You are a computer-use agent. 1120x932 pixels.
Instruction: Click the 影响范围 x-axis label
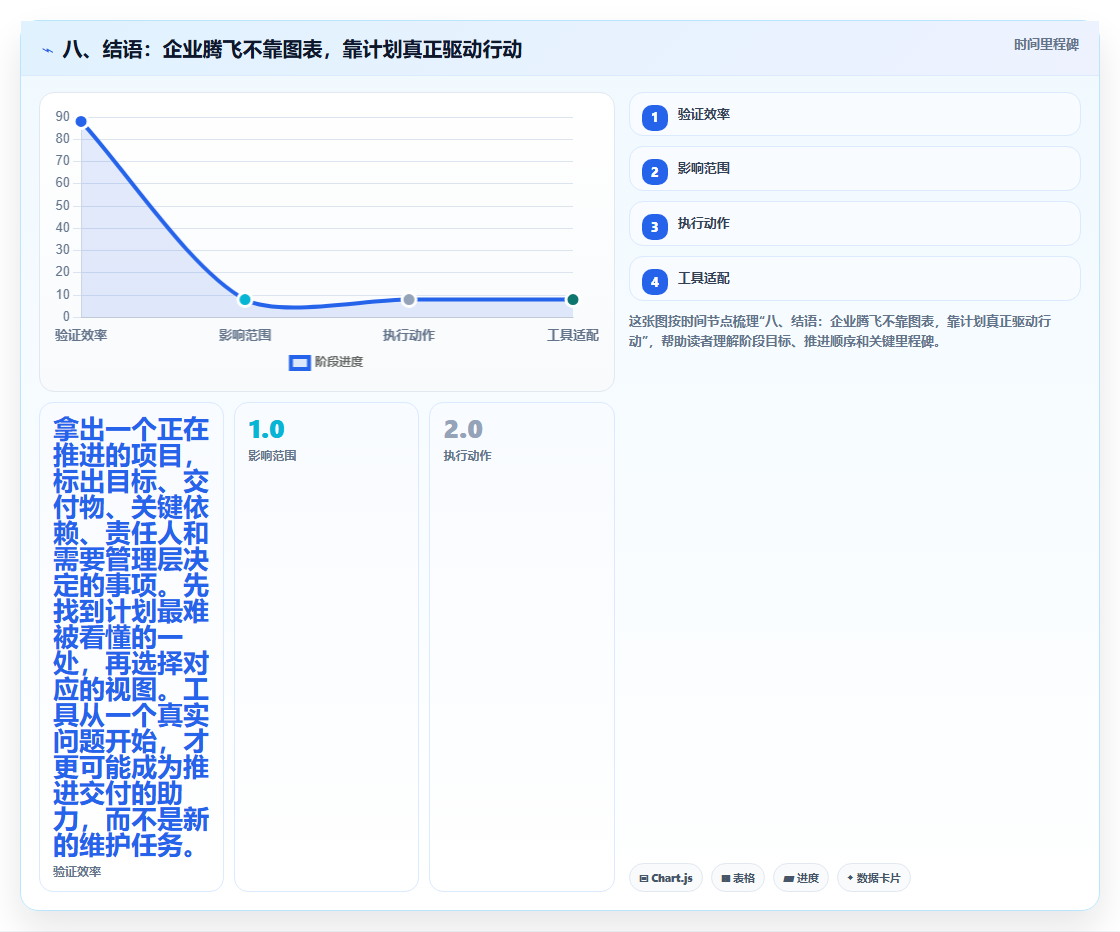(x=245, y=335)
